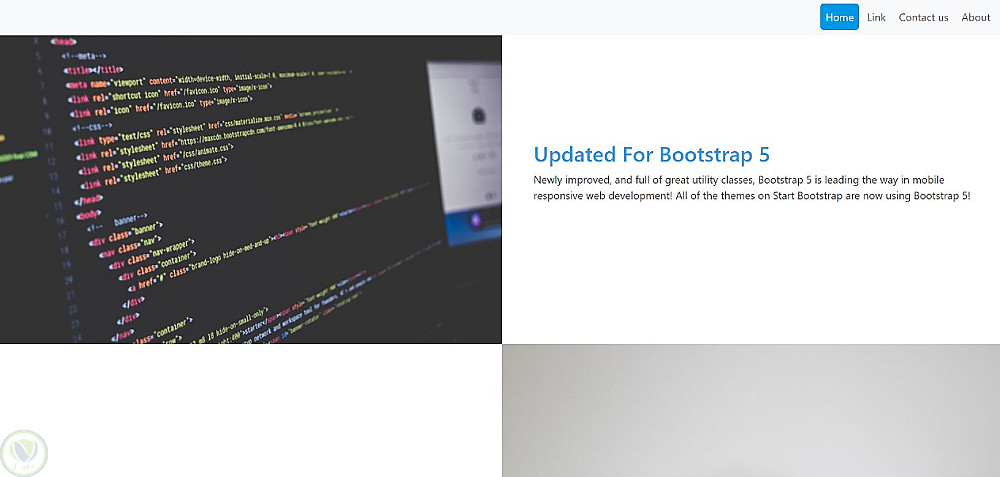The height and width of the screenshot is (477, 1000).
Task: Click the gray image below the text
Action: [x=751, y=411]
